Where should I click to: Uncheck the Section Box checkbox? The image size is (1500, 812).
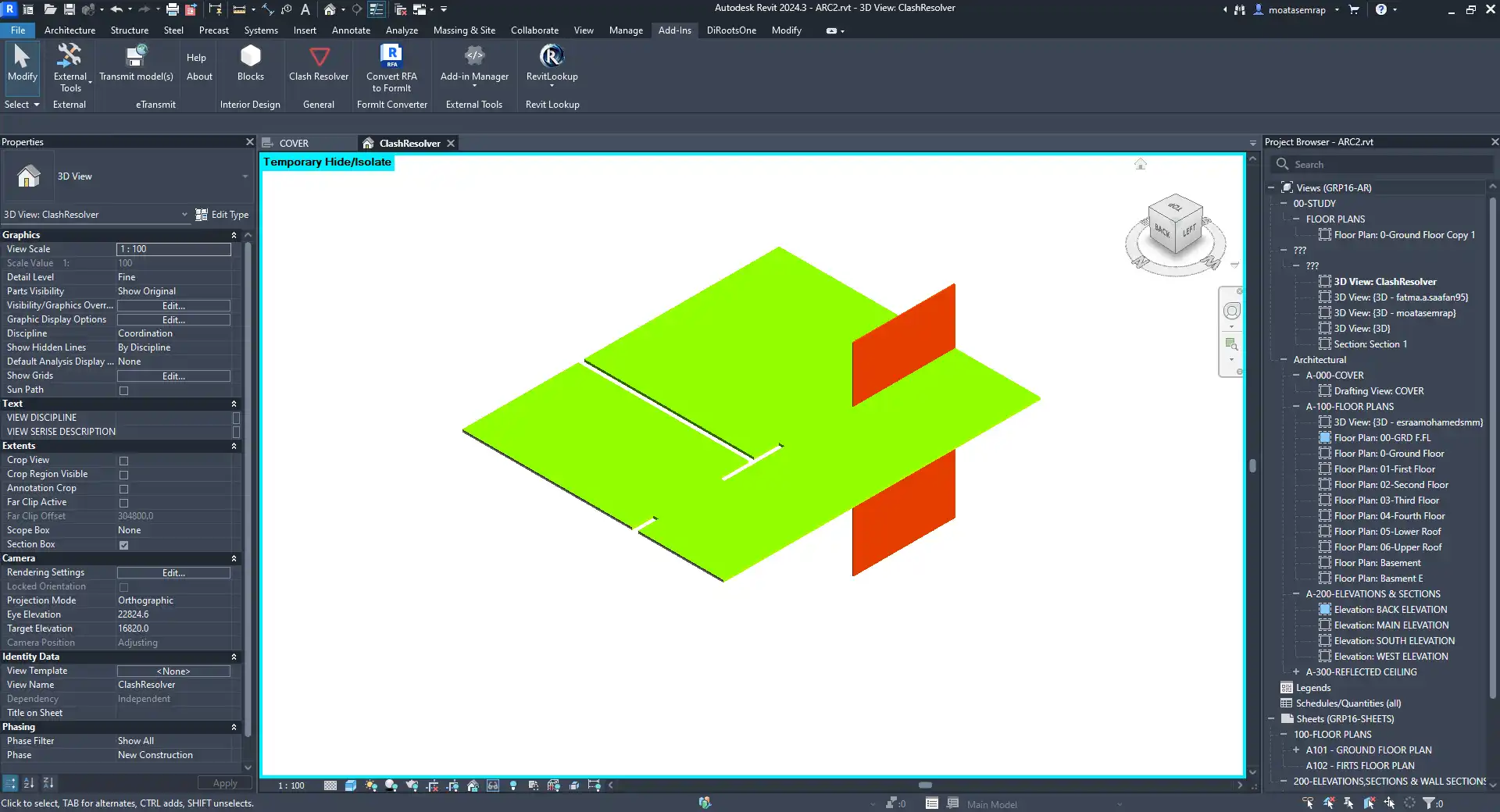point(123,545)
